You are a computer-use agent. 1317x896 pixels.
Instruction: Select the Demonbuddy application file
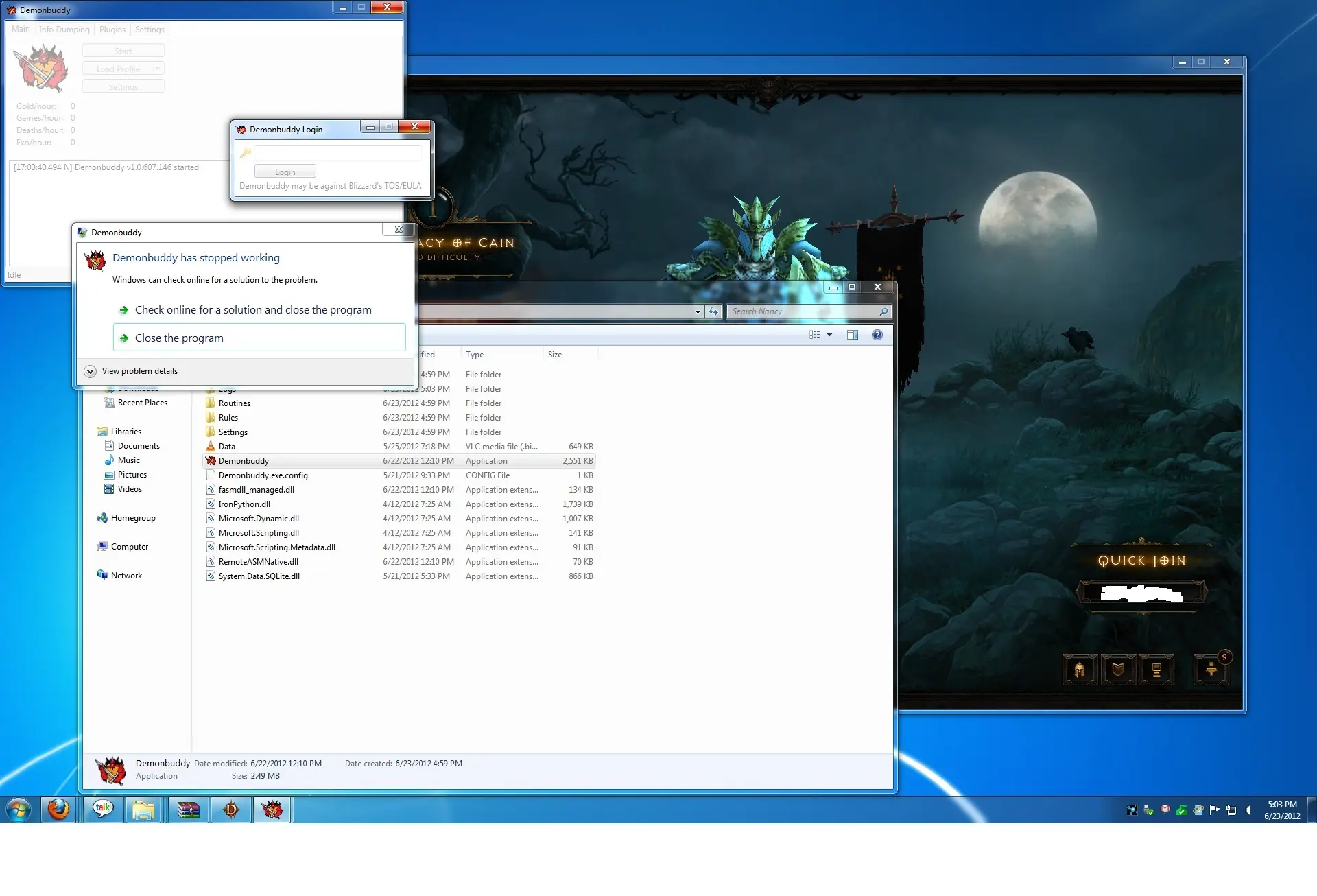click(x=399, y=461)
